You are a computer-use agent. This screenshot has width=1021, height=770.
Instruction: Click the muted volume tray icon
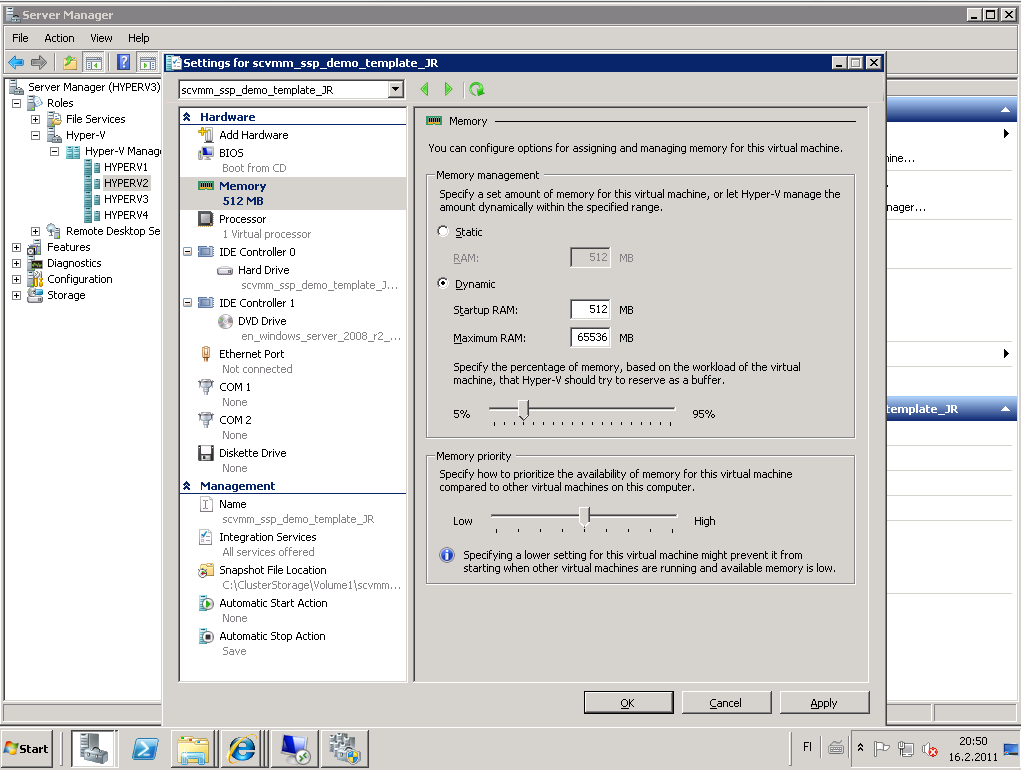click(929, 749)
